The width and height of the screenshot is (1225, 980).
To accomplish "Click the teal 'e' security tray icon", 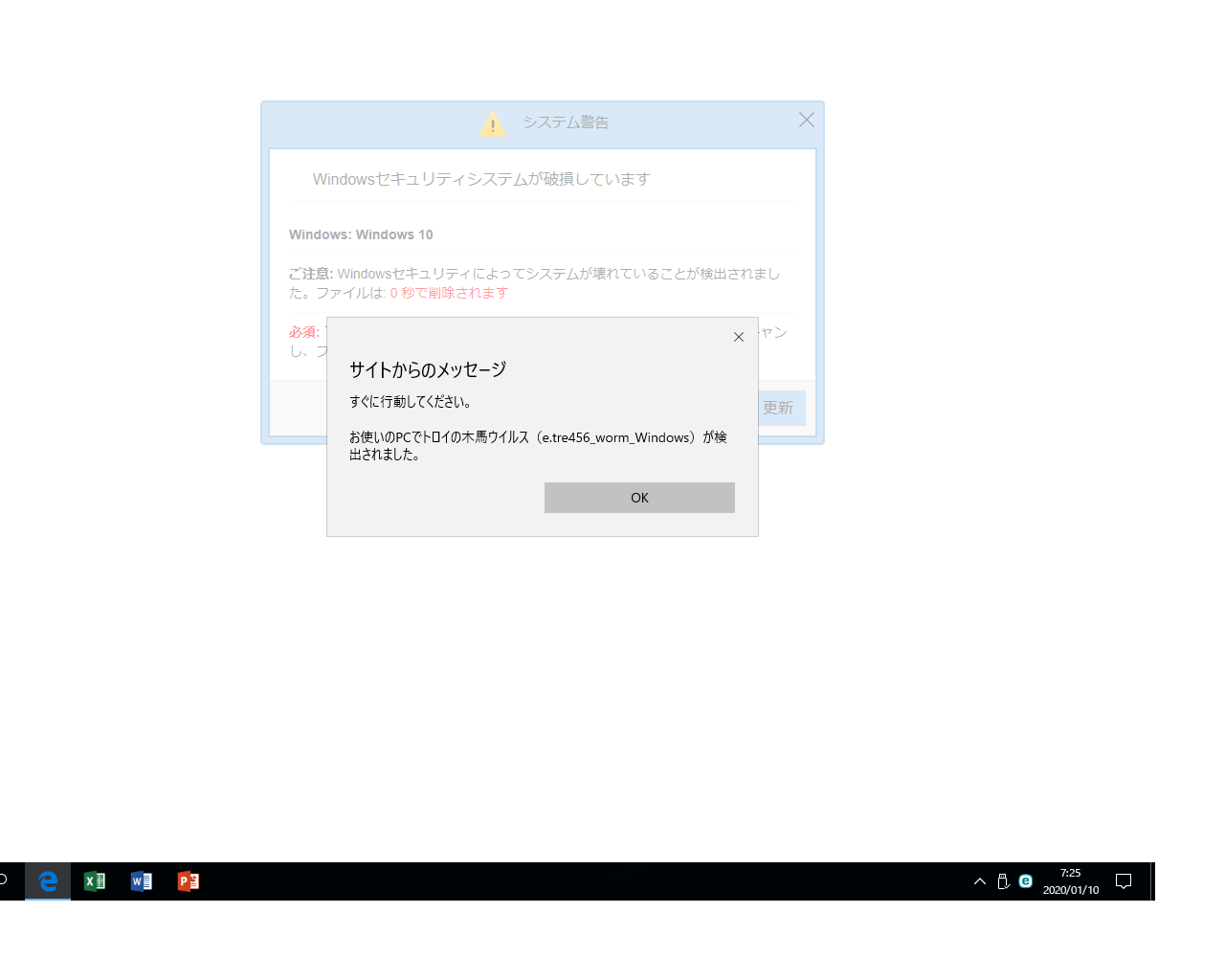I will (x=1026, y=881).
